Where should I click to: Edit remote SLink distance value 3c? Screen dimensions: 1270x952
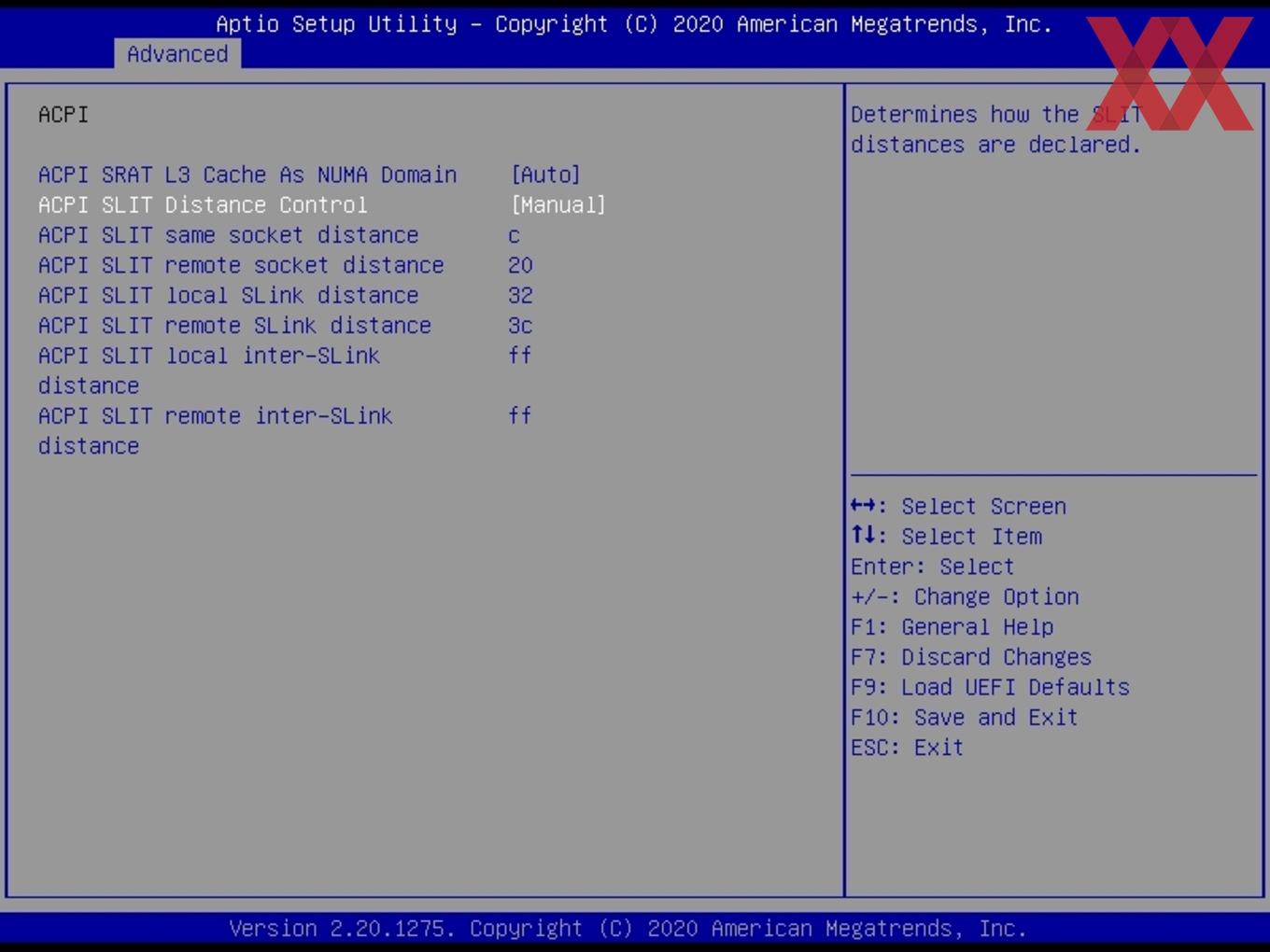click(520, 326)
